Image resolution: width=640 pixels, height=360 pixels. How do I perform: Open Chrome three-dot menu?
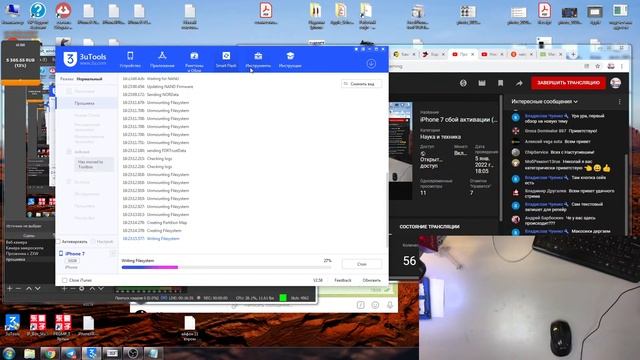[622, 66]
